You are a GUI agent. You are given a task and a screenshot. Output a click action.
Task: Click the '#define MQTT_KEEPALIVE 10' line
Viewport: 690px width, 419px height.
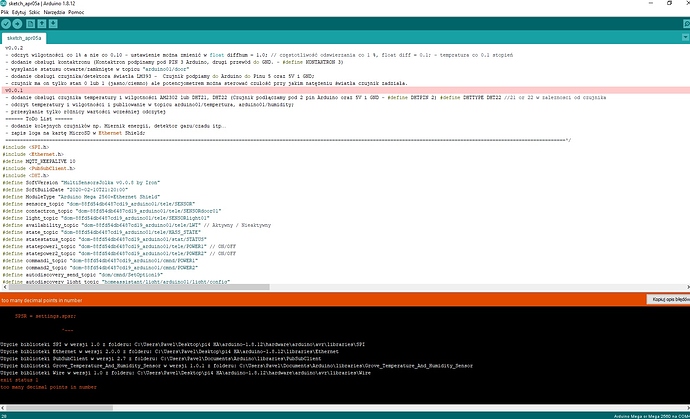(39, 161)
